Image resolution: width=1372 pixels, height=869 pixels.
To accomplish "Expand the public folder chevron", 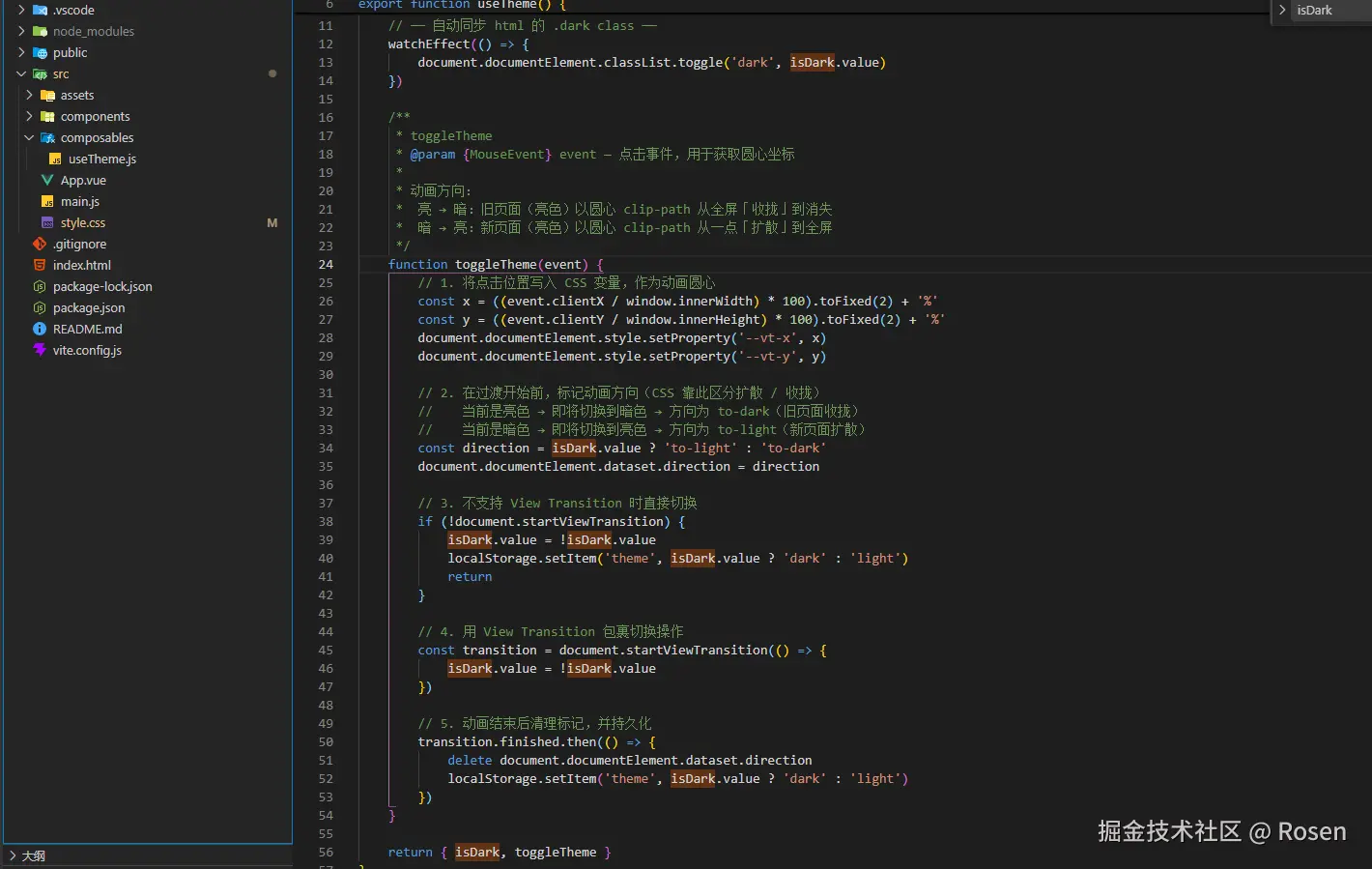I will coord(21,52).
